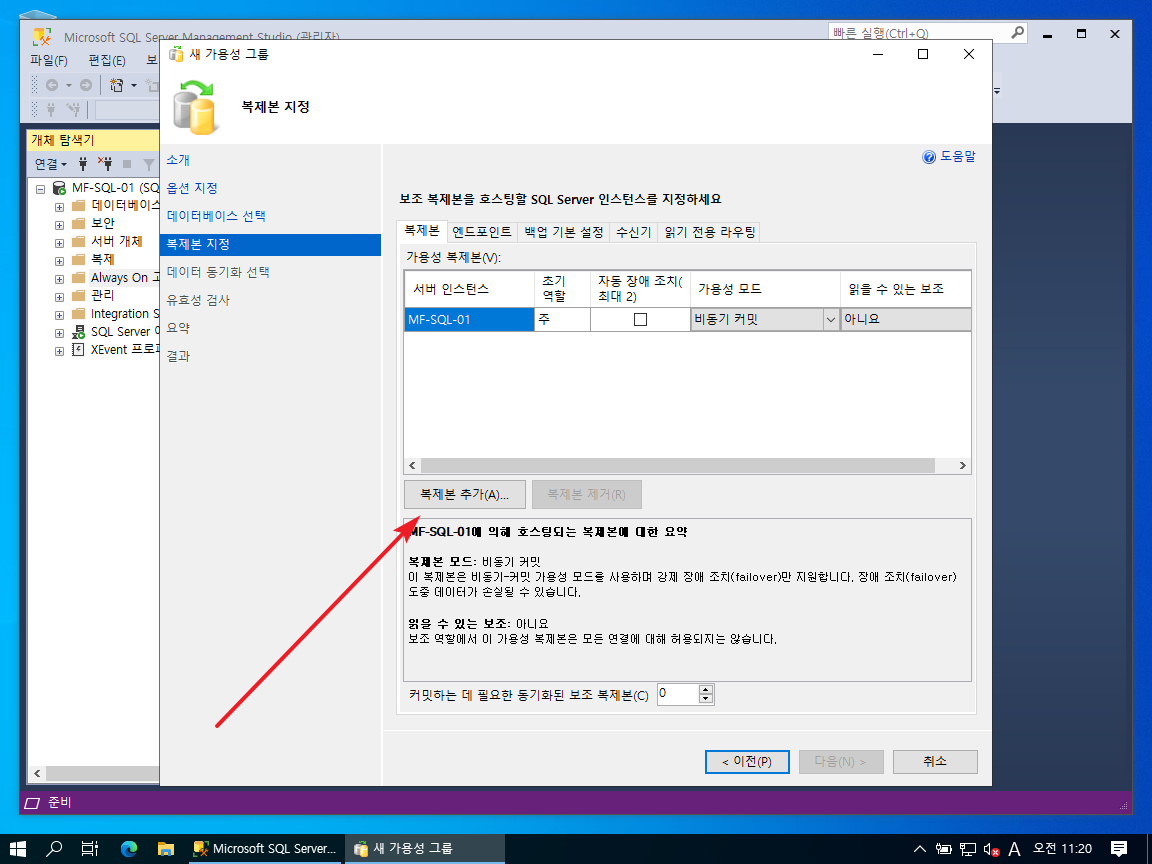Click the 취소 cancel button
The height and width of the screenshot is (864, 1152).
(x=935, y=762)
